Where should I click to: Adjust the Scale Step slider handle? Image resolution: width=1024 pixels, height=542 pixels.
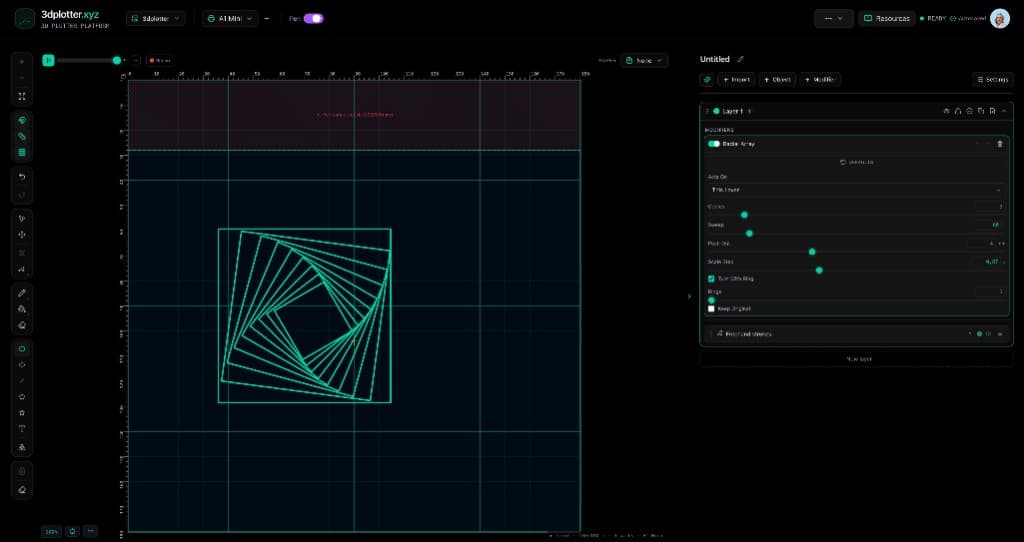819,270
